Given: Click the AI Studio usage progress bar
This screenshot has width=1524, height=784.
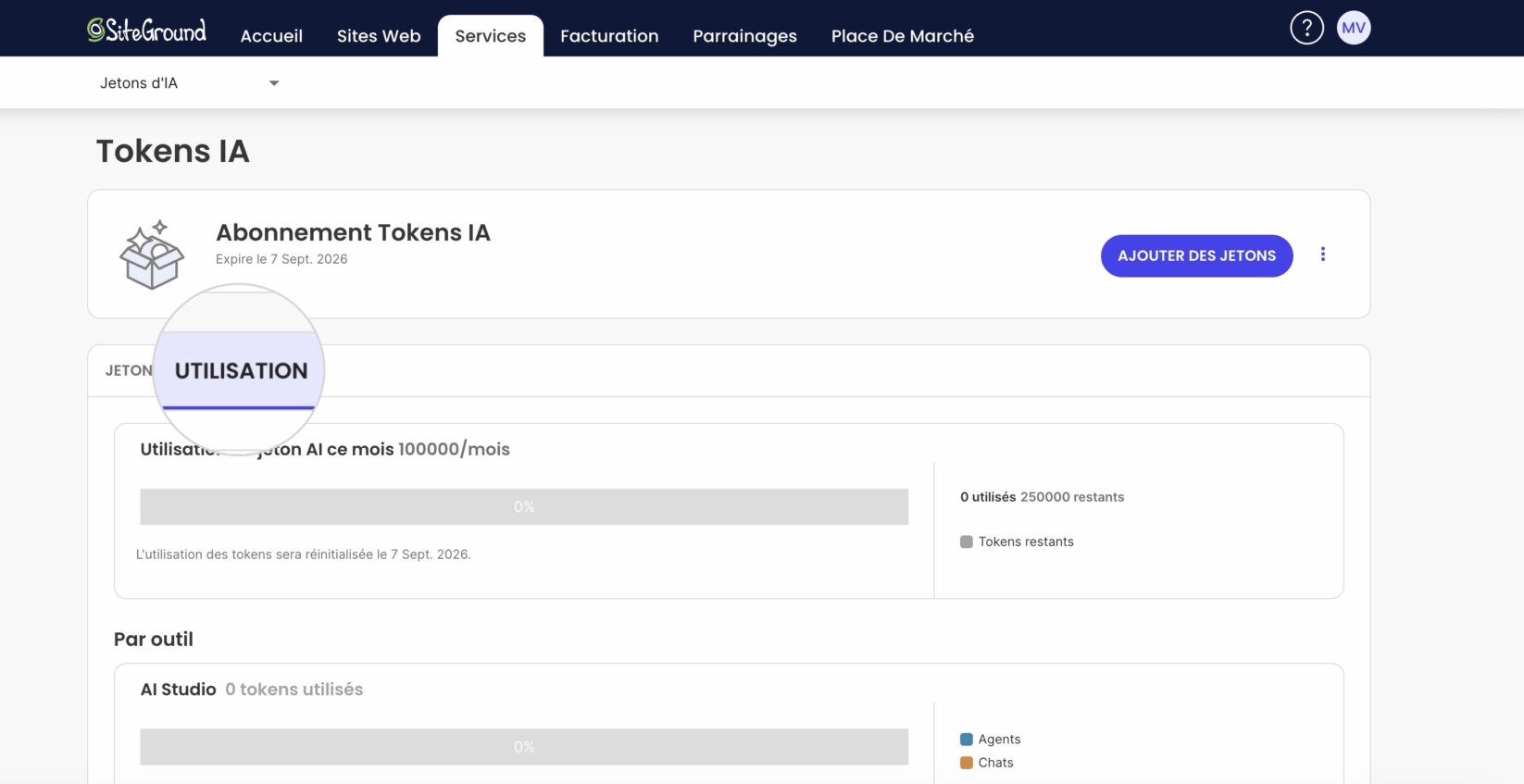Looking at the screenshot, I should 524,747.
